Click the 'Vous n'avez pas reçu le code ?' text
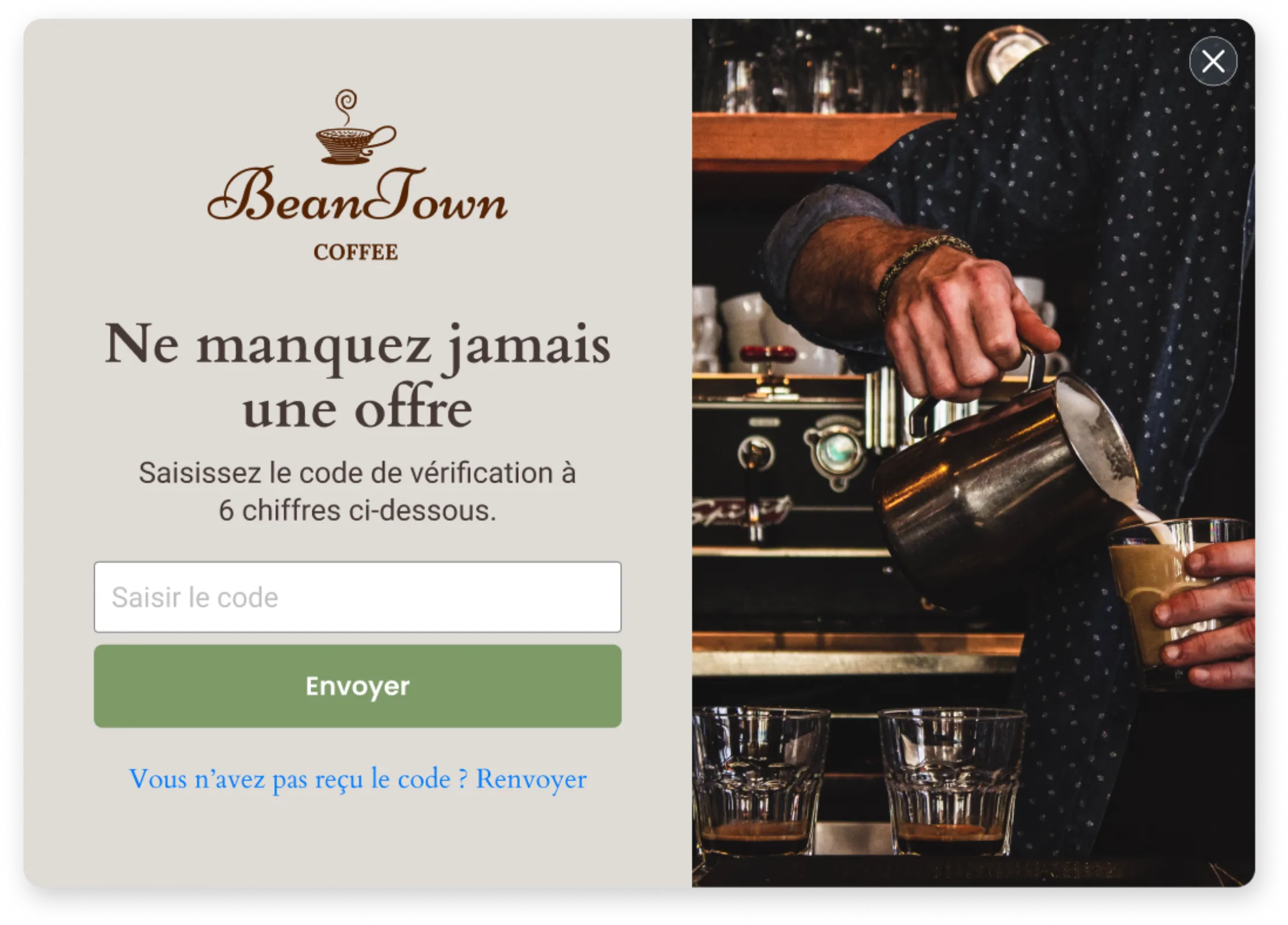1288x925 pixels. 298,779
